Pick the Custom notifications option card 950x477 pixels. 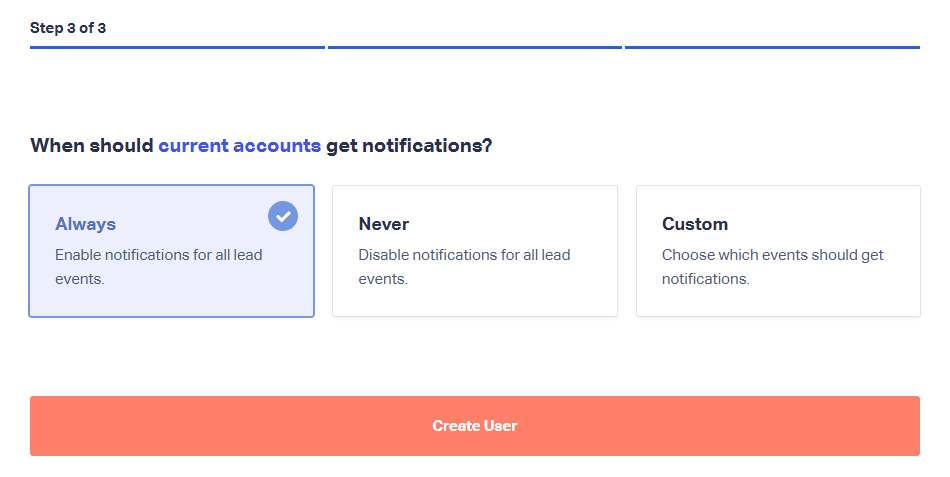tap(779, 251)
